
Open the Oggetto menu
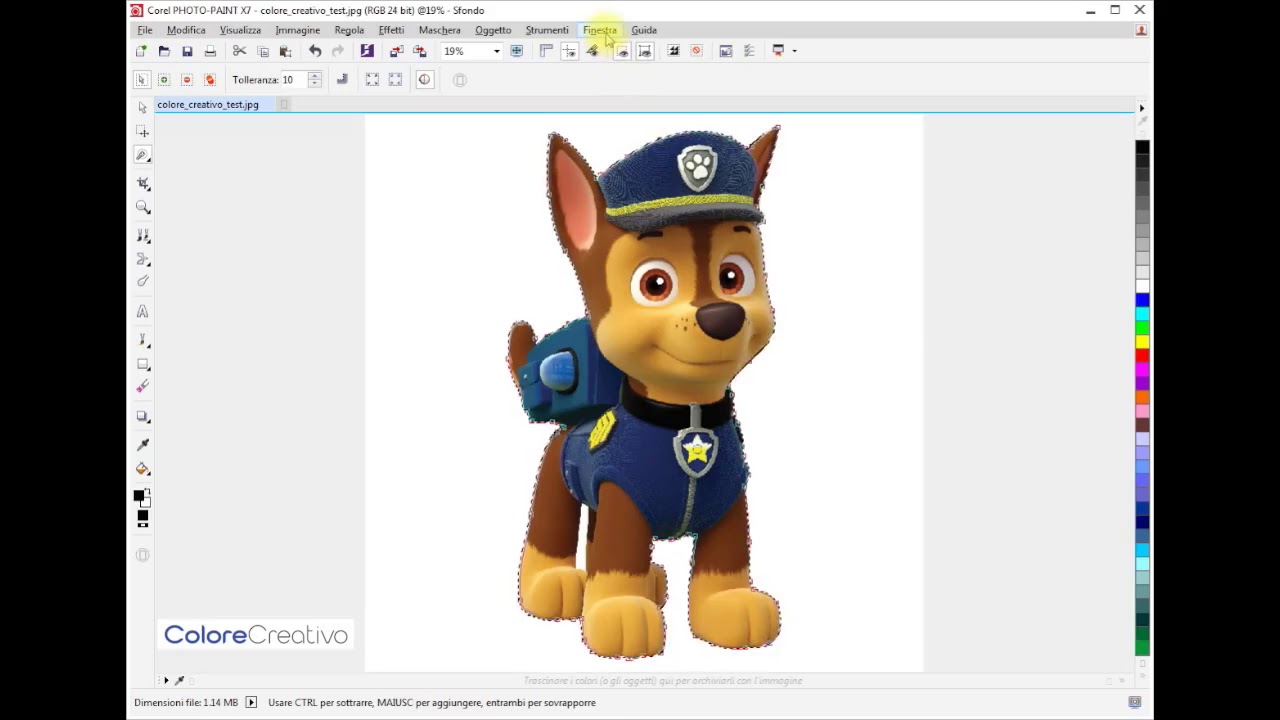493,30
